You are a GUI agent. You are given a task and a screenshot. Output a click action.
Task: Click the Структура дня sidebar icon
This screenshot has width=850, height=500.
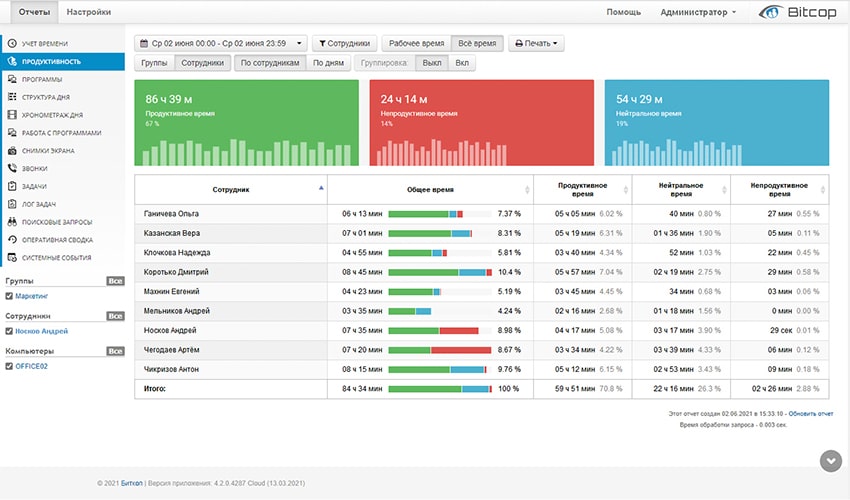click(11, 97)
